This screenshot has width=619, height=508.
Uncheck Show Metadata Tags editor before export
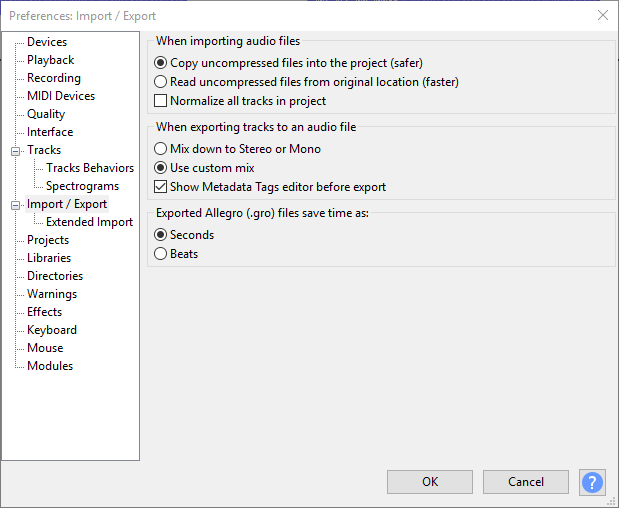coord(161,187)
